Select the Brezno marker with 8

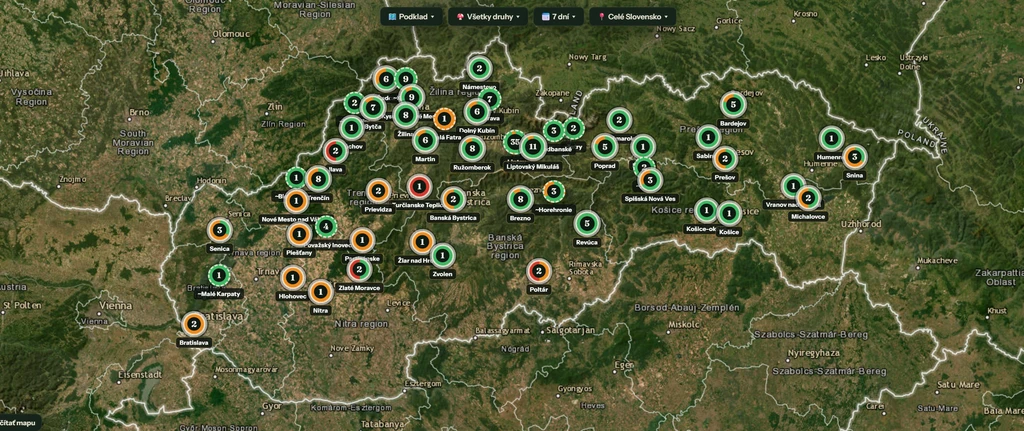point(520,199)
